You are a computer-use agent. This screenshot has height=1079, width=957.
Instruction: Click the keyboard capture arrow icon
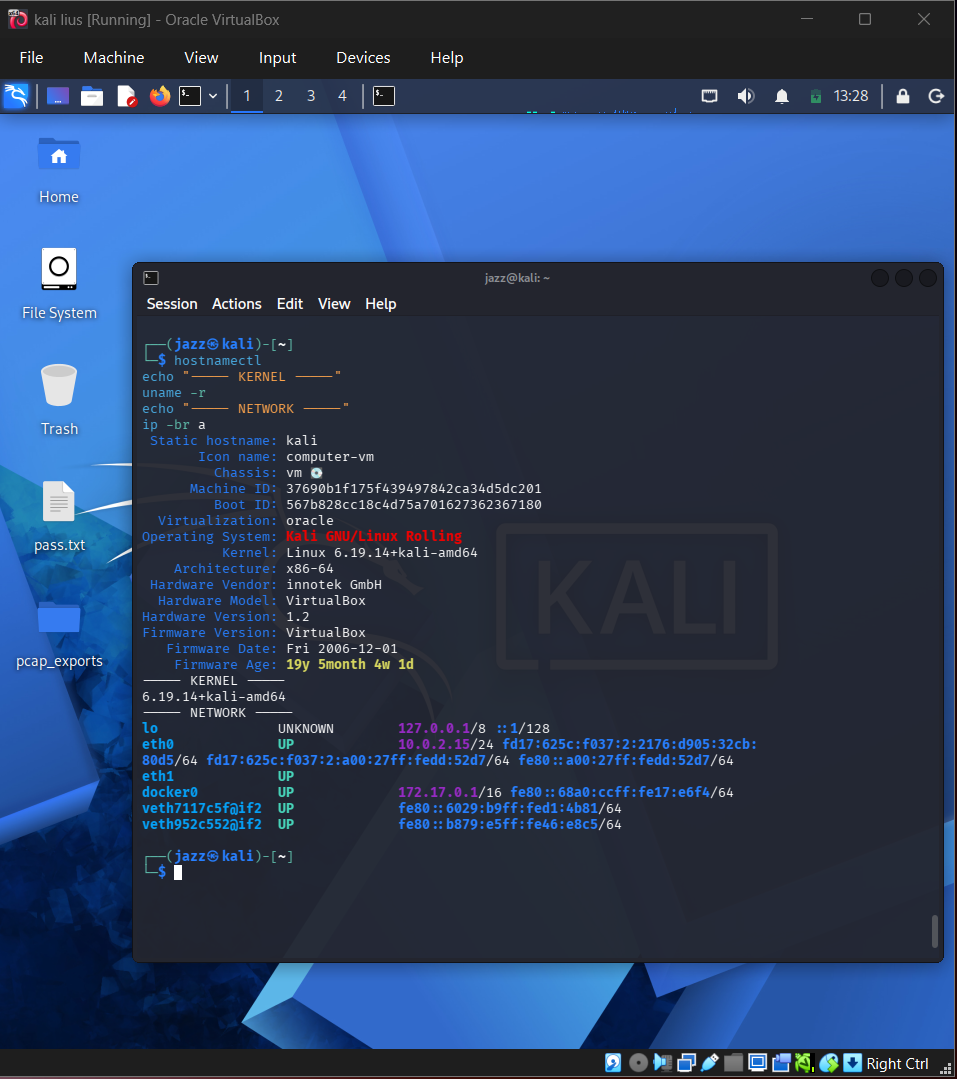852,1063
